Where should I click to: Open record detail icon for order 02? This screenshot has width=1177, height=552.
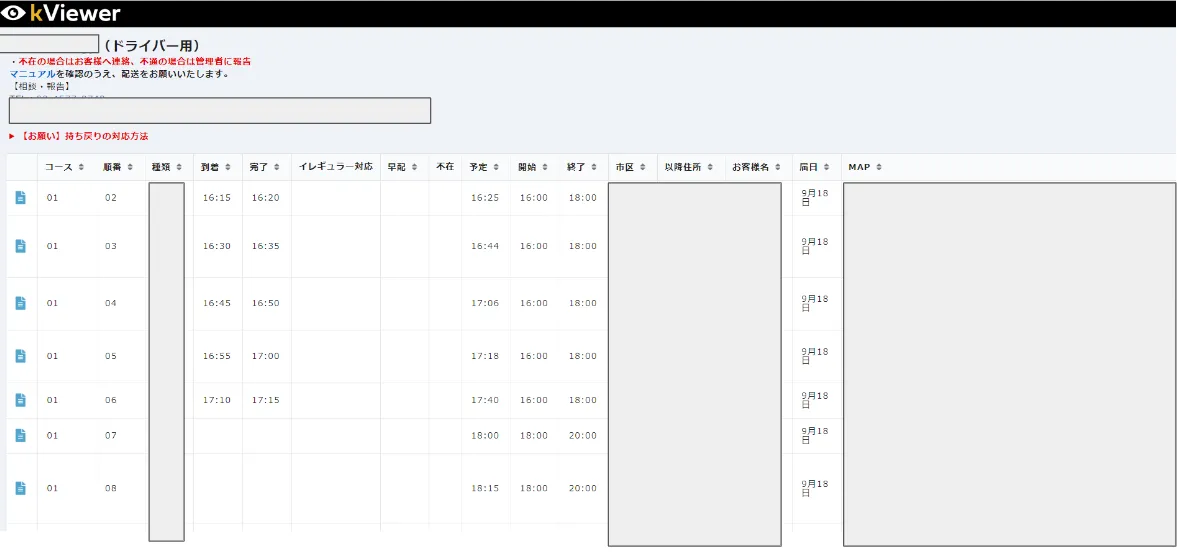click(x=21, y=198)
